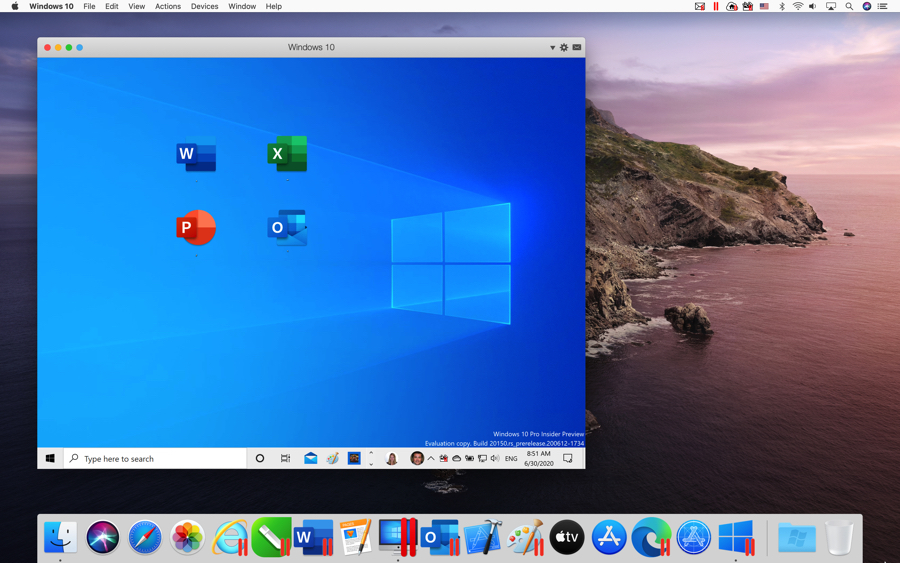
Task: Toggle Wi-Fi icon in macOS menu bar
Action: pos(798,6)
